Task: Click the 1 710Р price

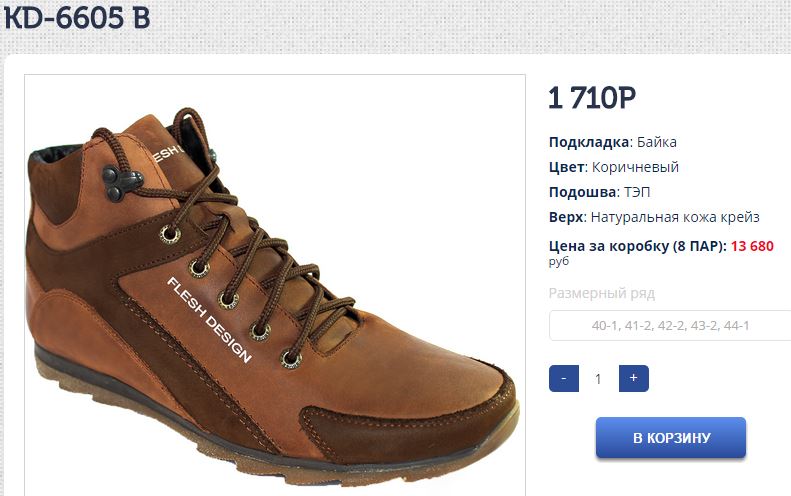Action: [592, 98]
